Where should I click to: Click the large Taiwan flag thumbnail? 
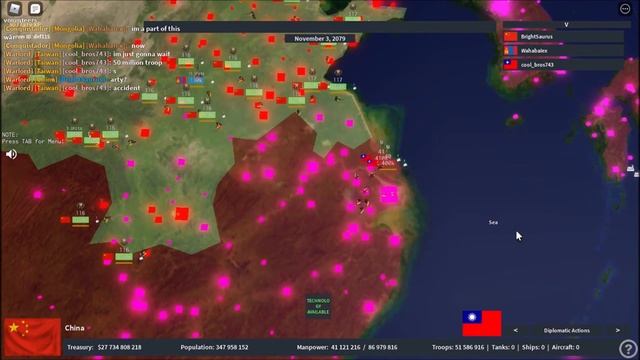(x=482, y=323)
